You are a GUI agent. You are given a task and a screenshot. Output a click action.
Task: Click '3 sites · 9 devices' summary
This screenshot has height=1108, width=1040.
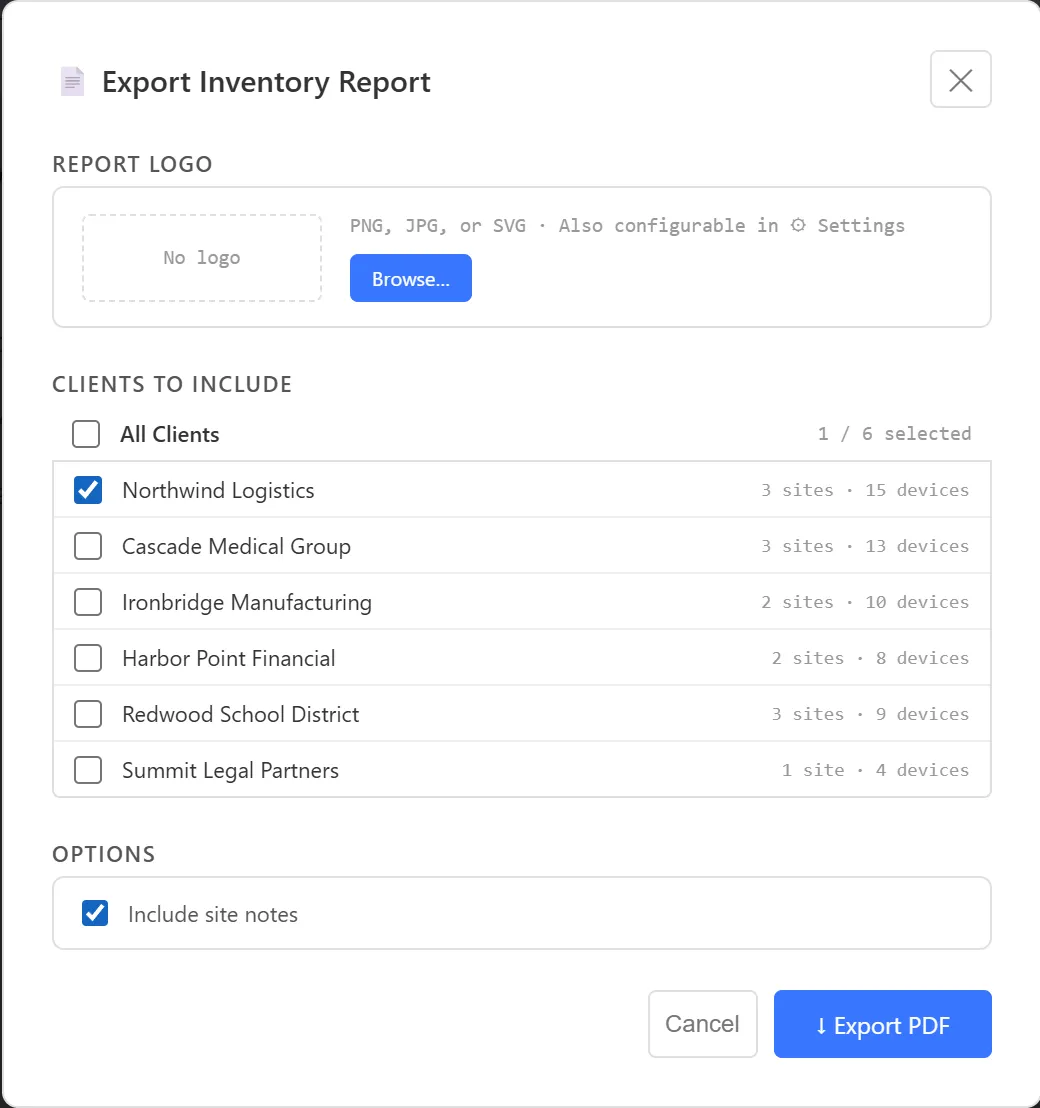tap(870, 714)
